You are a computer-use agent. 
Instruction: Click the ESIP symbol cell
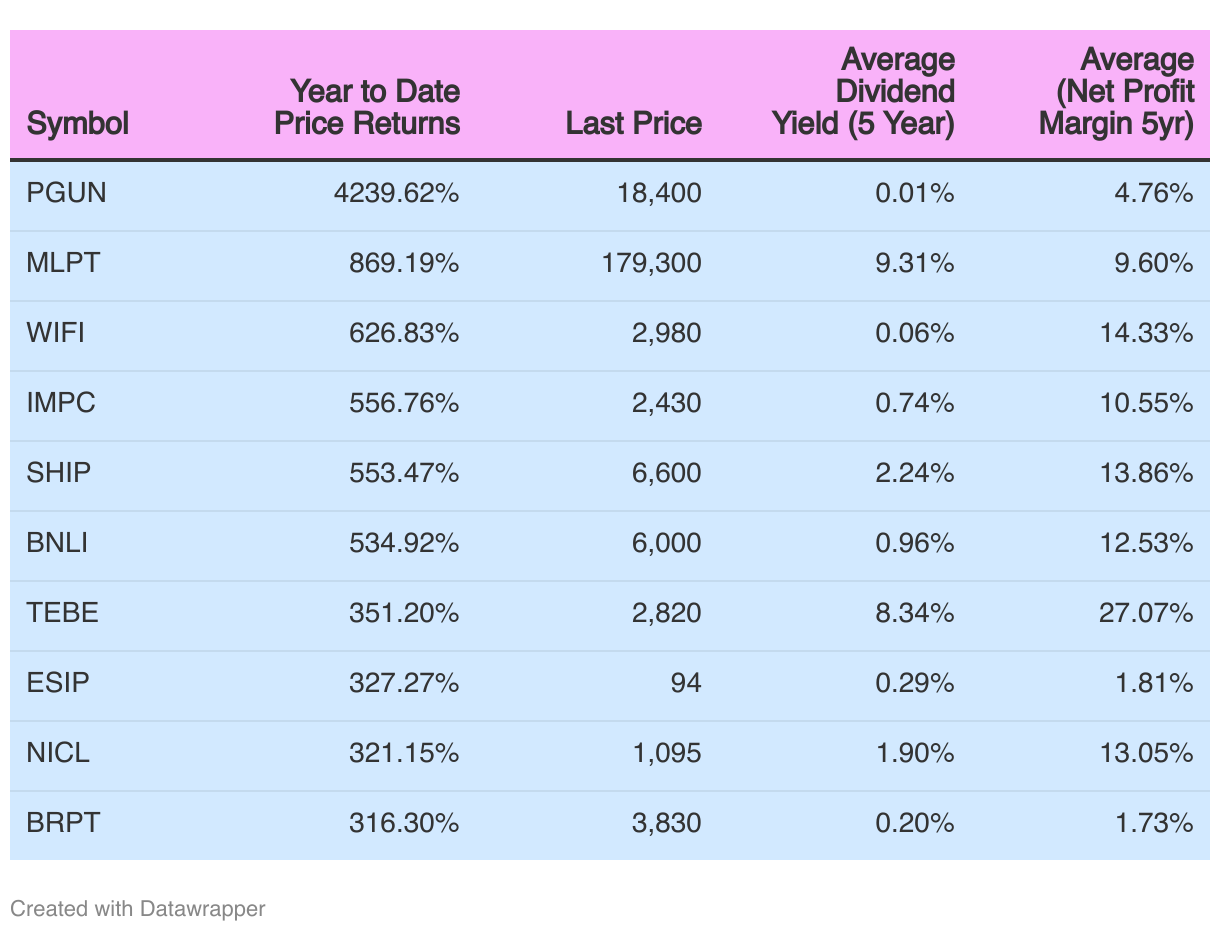[58, 683]
